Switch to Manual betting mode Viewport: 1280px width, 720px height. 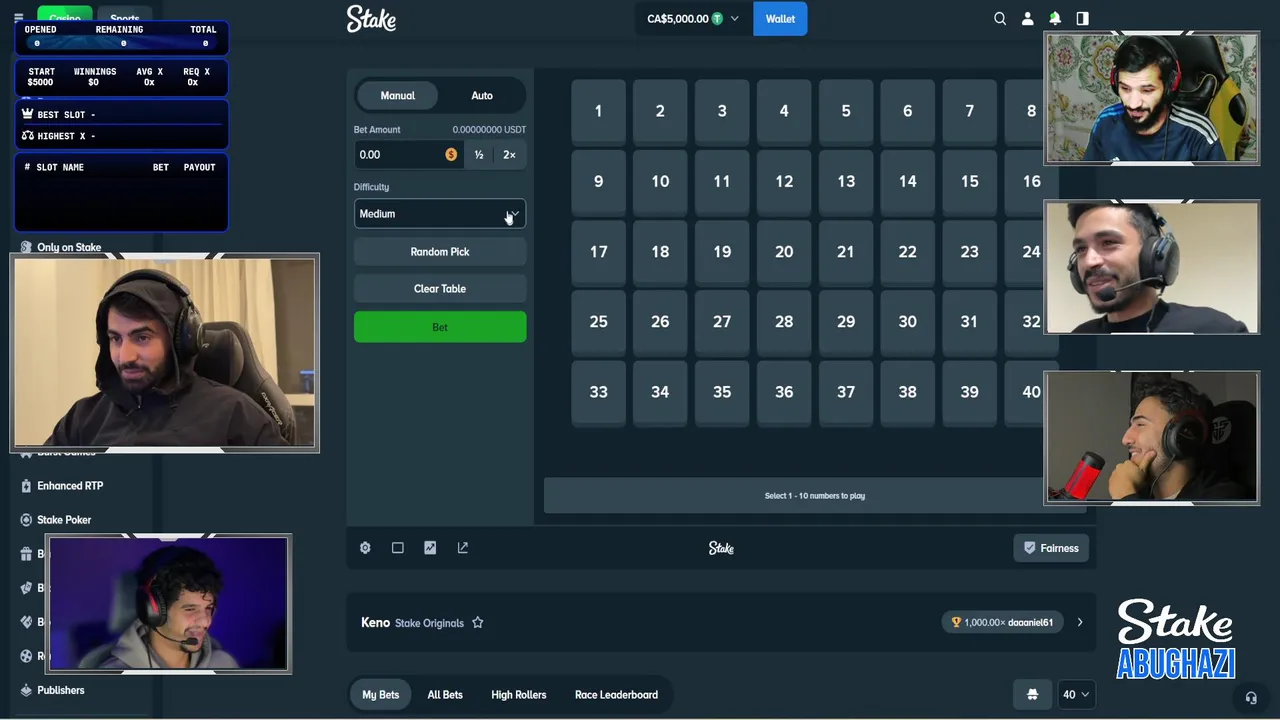[397, 95]
